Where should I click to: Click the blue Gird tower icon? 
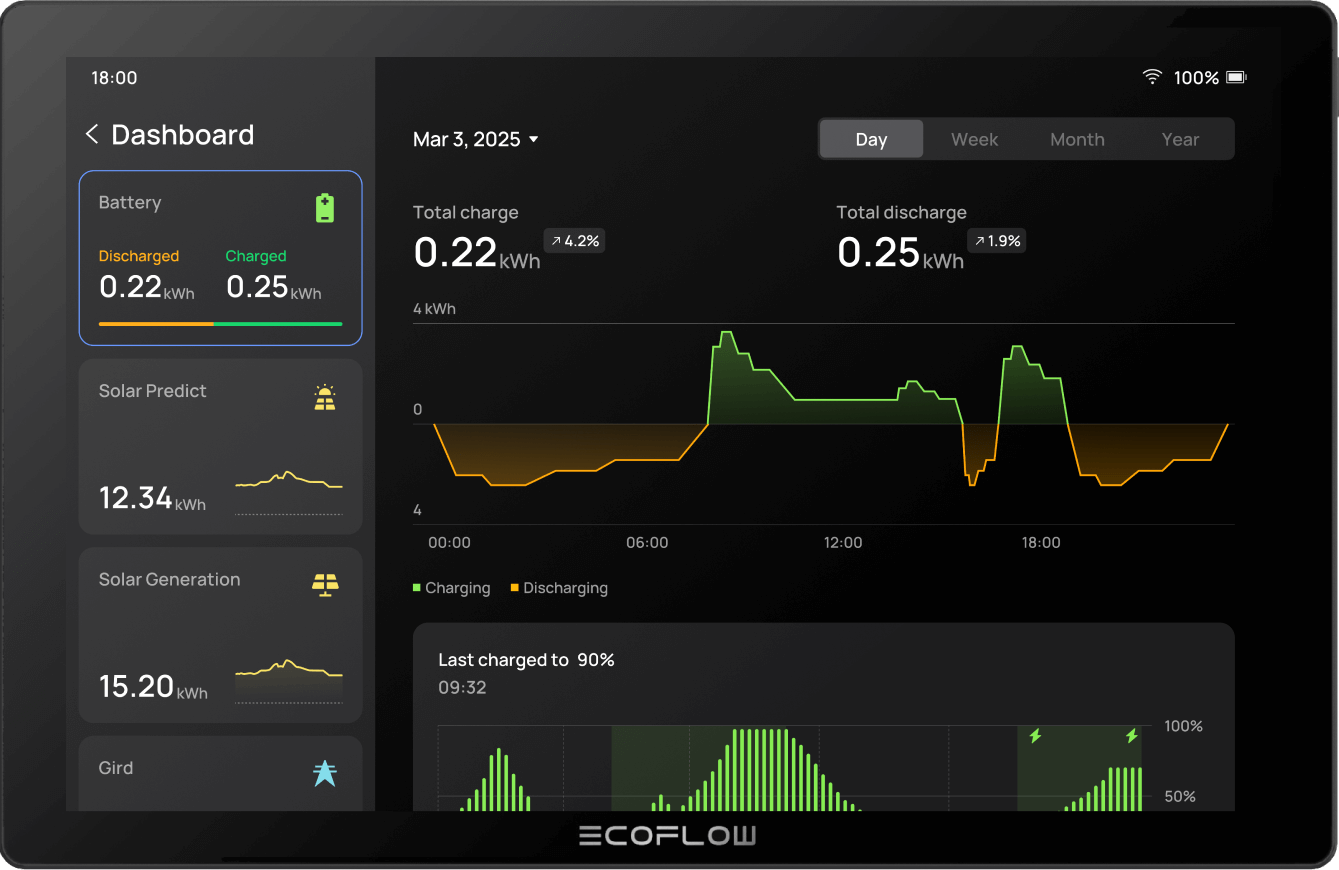[x=325, y=773]
